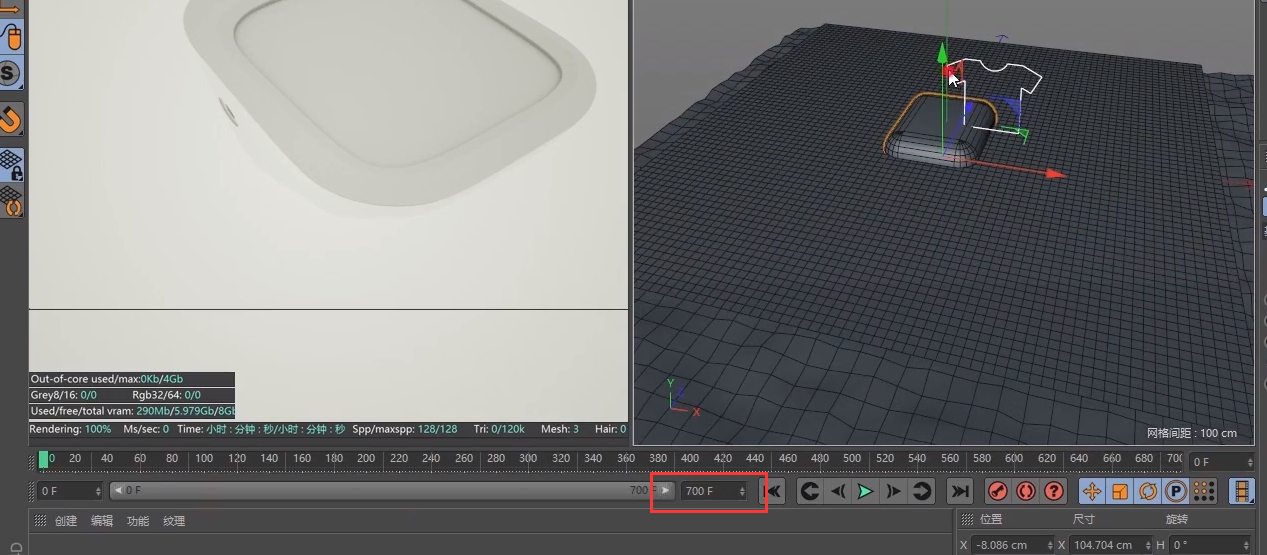The image size is (1267, 555).
Task: Click the planar workplane rotate icon
Action: (11, 201)
